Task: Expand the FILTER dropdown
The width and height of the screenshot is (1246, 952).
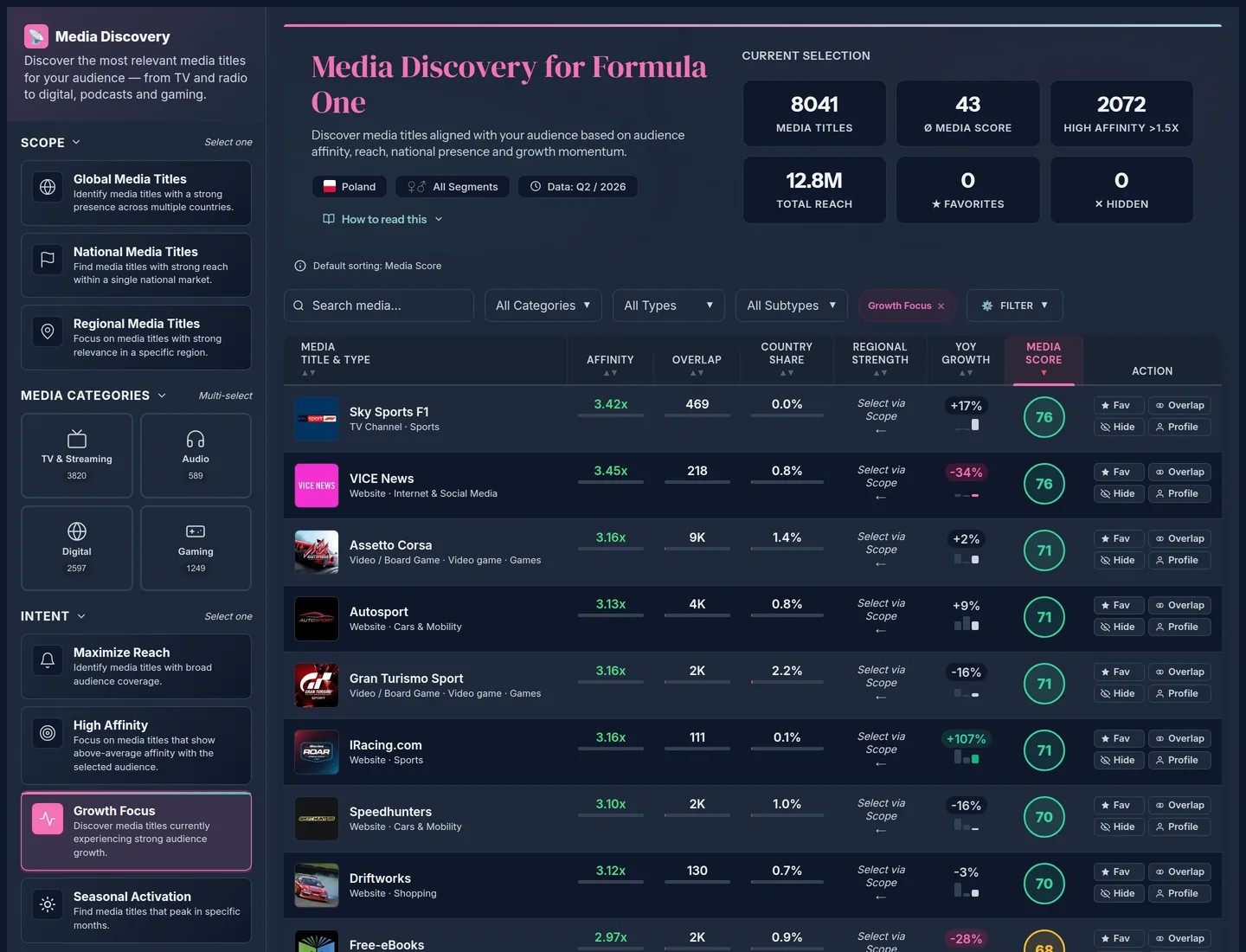Action: (x=1014, y=306)
